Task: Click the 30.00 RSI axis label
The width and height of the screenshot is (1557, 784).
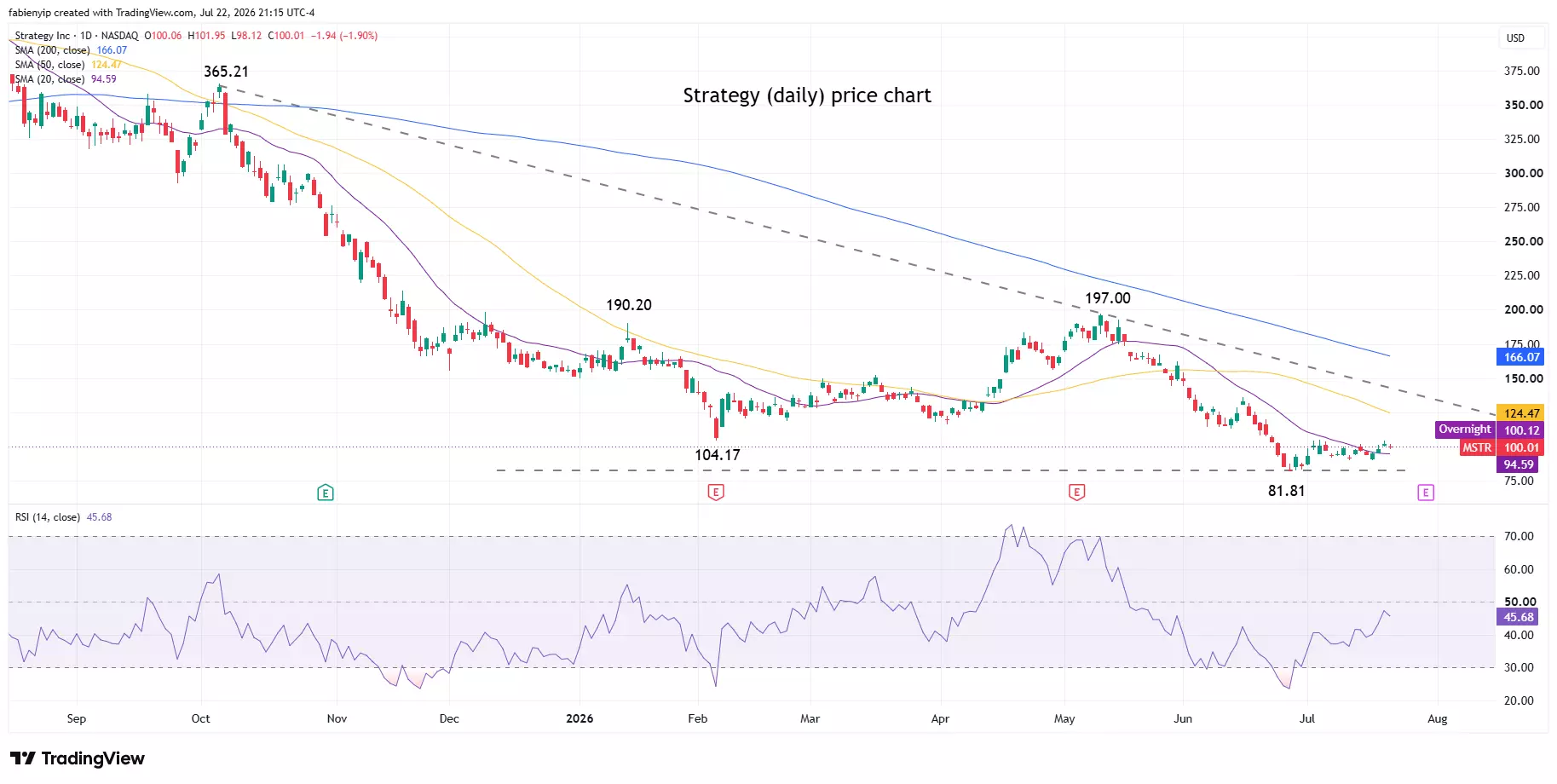Action: 1519,667
